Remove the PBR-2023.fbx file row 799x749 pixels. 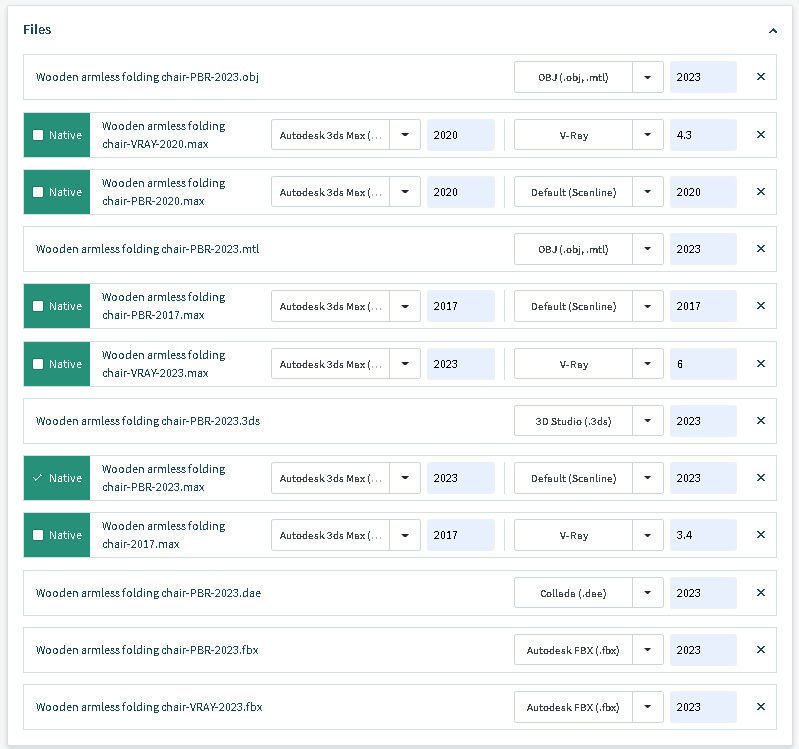(760, 650)
